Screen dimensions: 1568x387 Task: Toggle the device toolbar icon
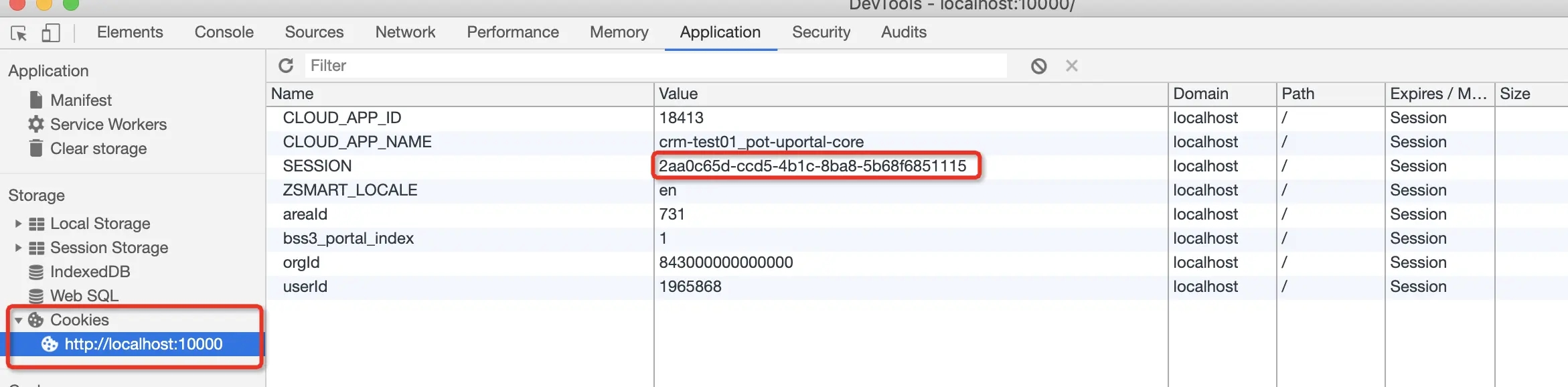click(51, 33)
